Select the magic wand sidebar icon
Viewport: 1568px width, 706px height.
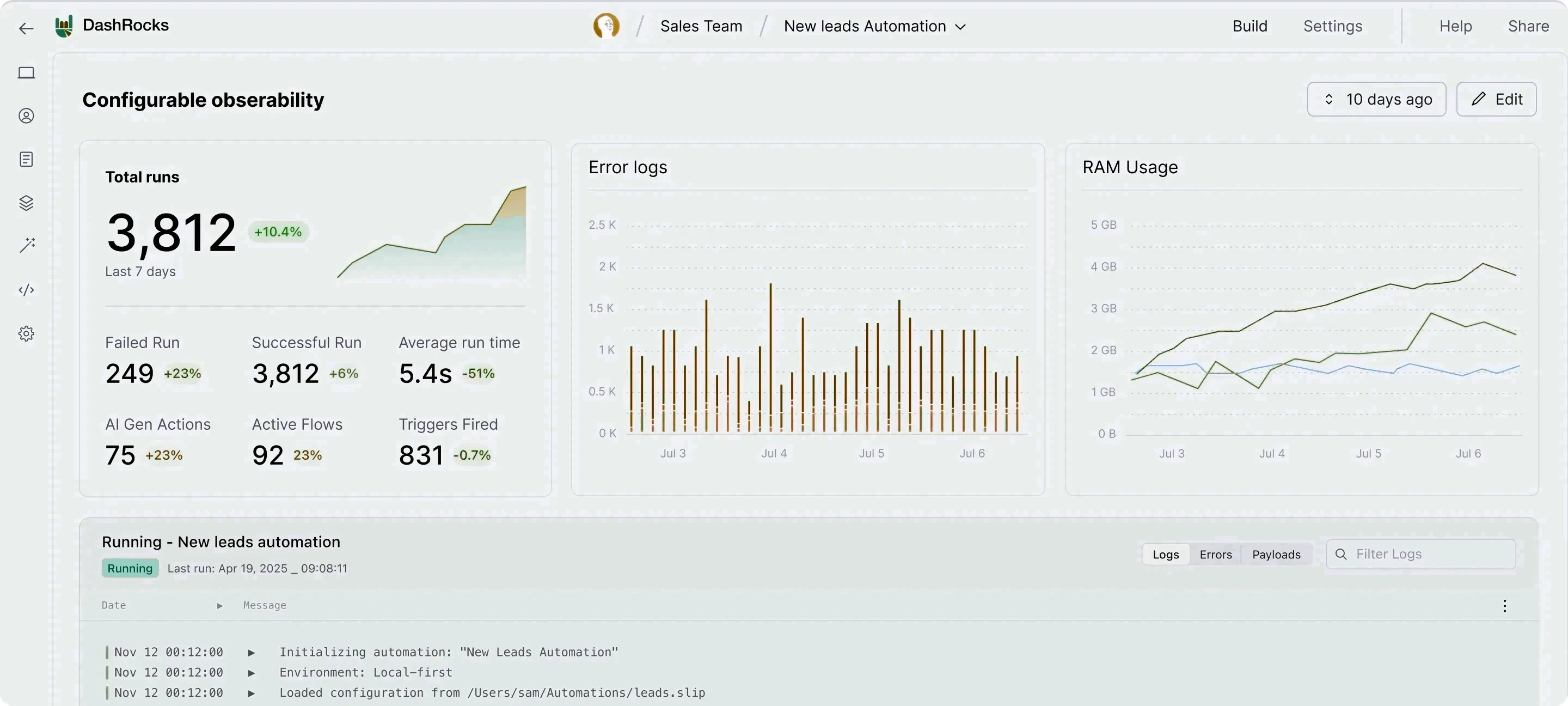(27, 246)
